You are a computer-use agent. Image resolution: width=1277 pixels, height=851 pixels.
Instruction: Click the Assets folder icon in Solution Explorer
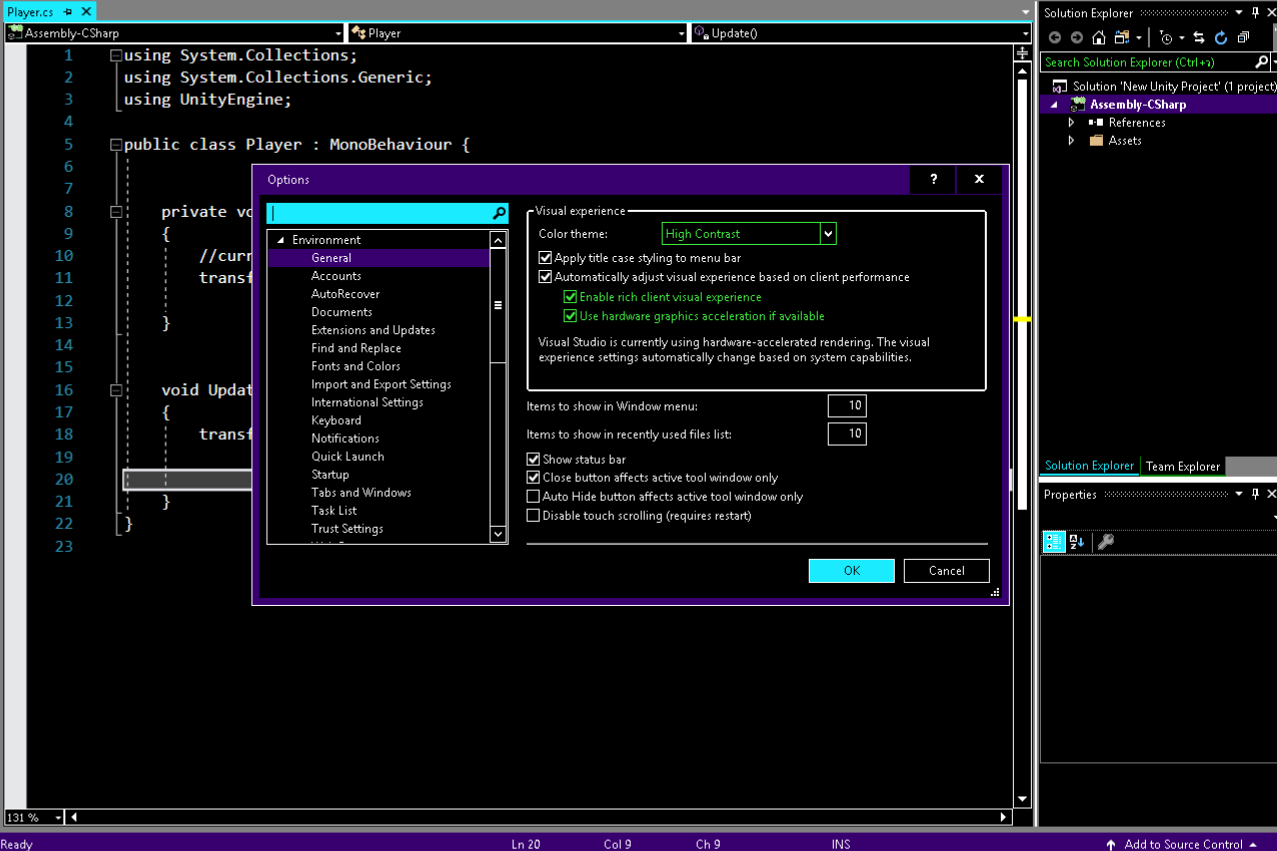point(1096,141)
